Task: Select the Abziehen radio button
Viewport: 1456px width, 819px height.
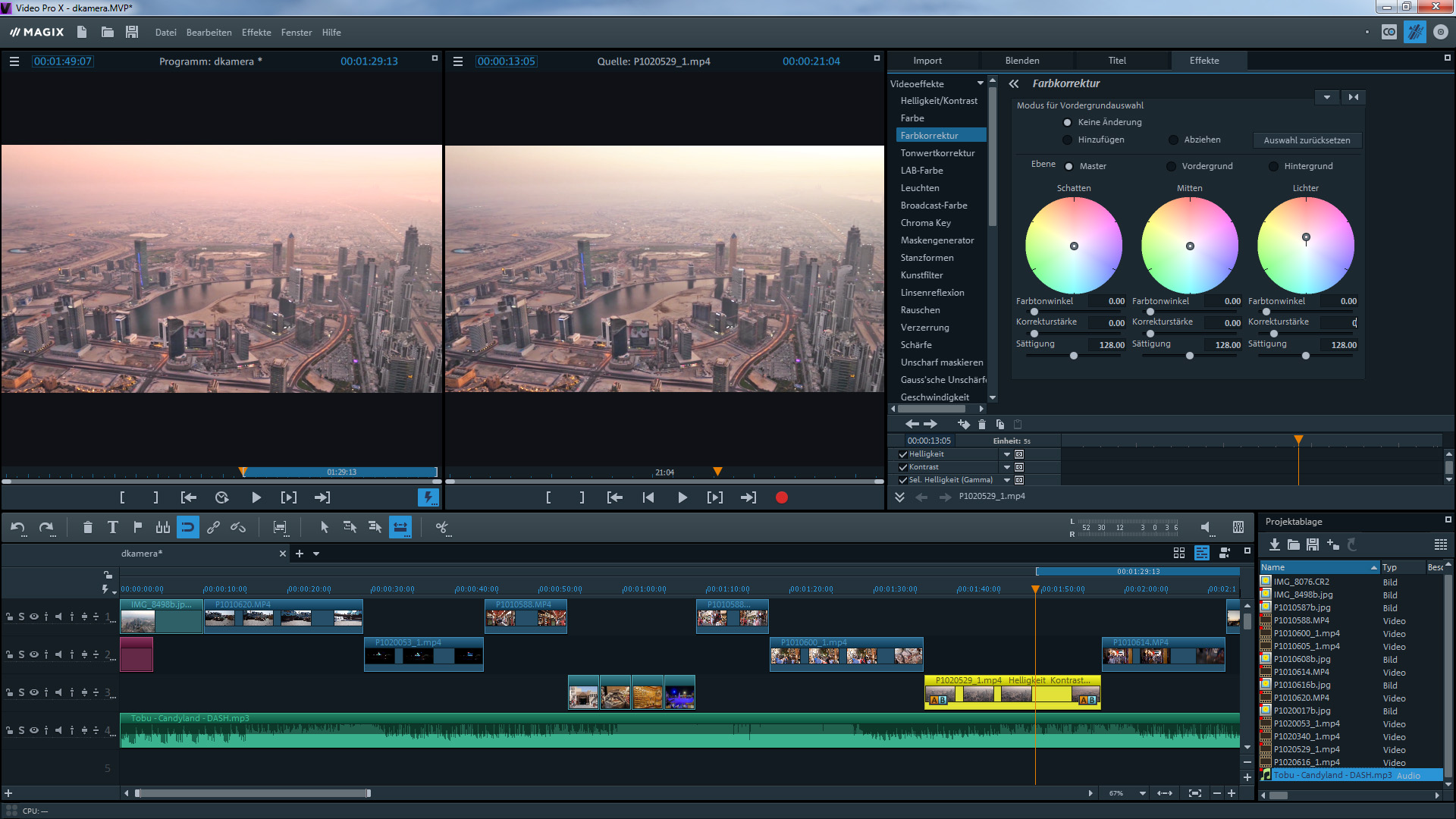Action: pos(1174,140)
